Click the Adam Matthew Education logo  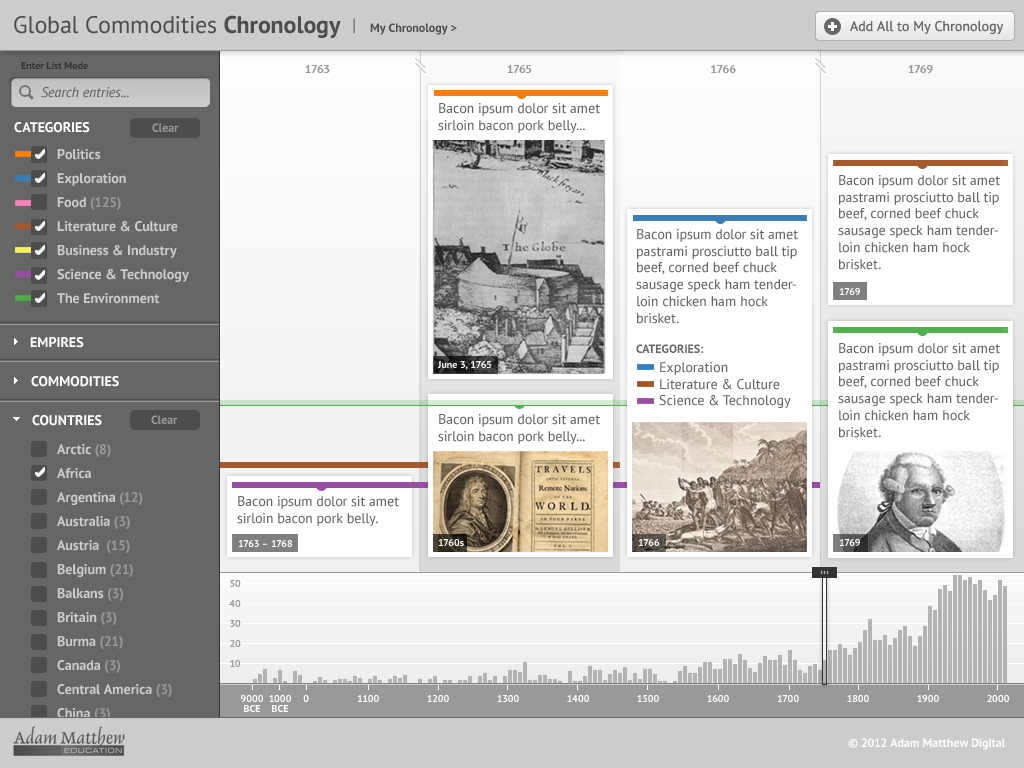67,740
